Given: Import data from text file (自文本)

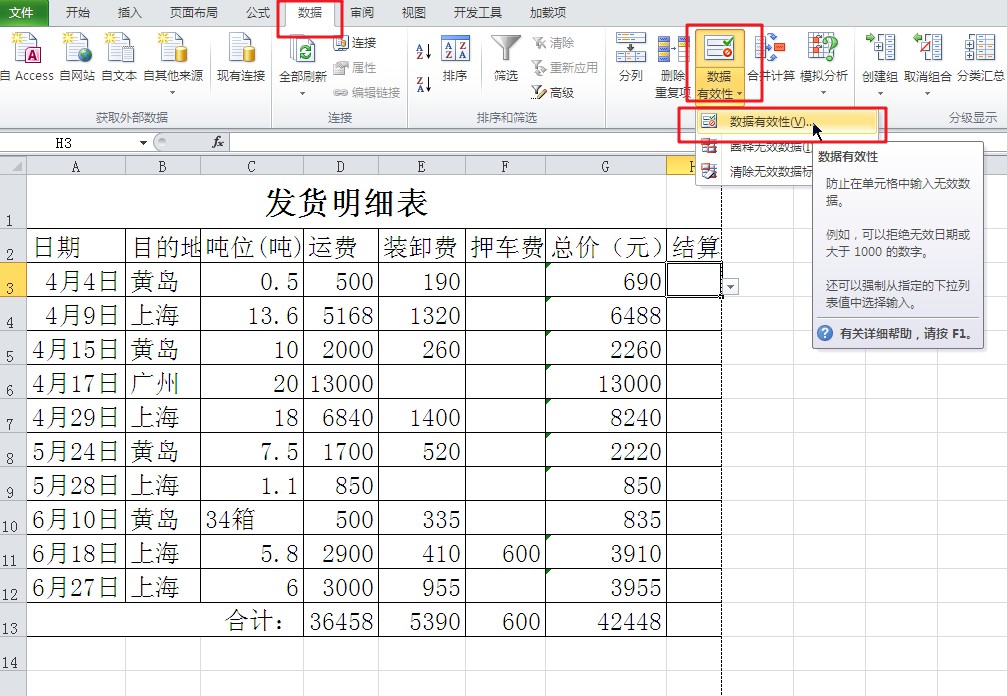Looking at the screenshot, I should (119, 58).
